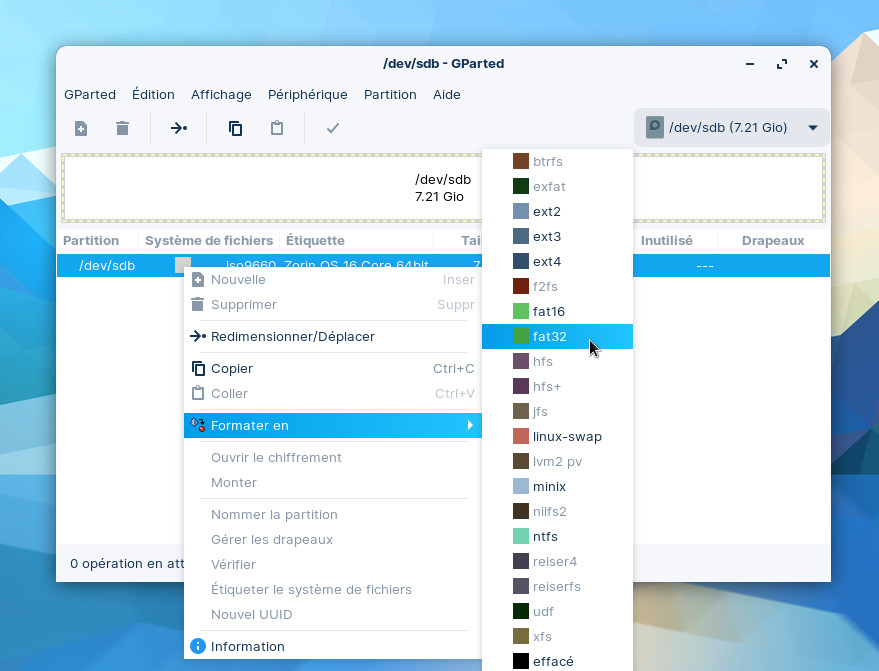
Task: Click the disk icon in device selector
Action: click(x=655, y=127)
